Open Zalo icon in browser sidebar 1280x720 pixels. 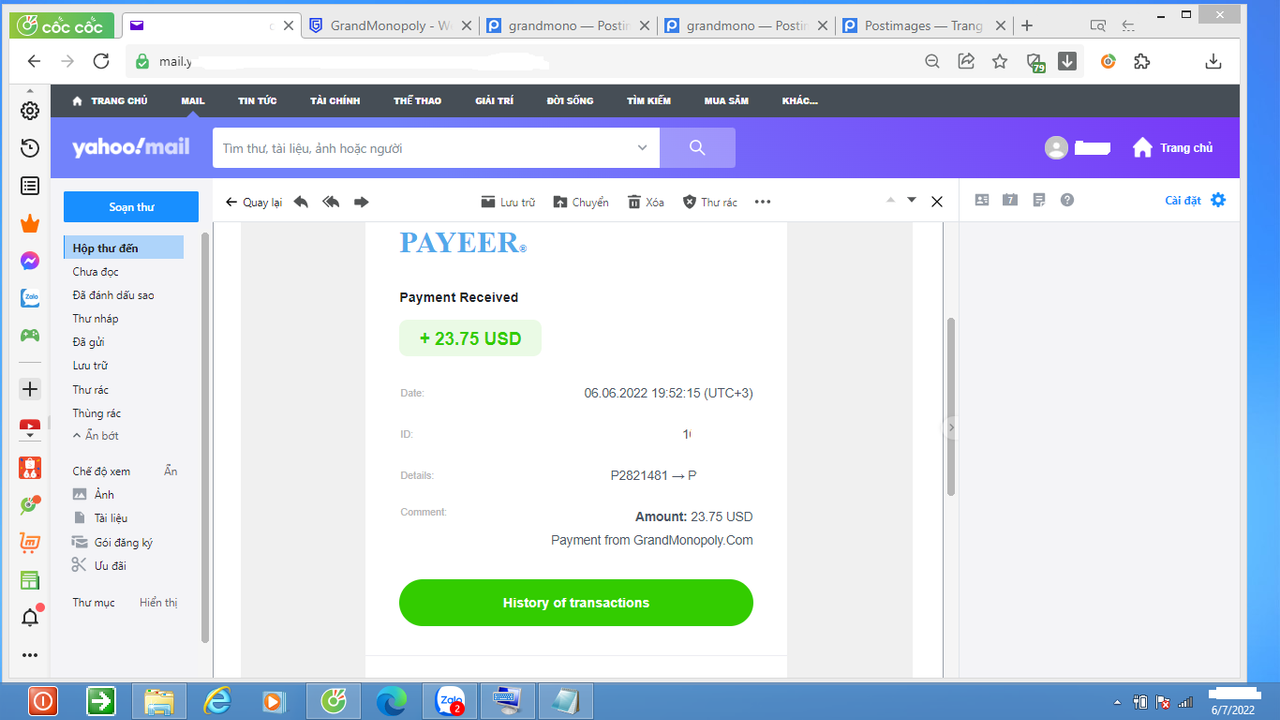coord(30,298)
